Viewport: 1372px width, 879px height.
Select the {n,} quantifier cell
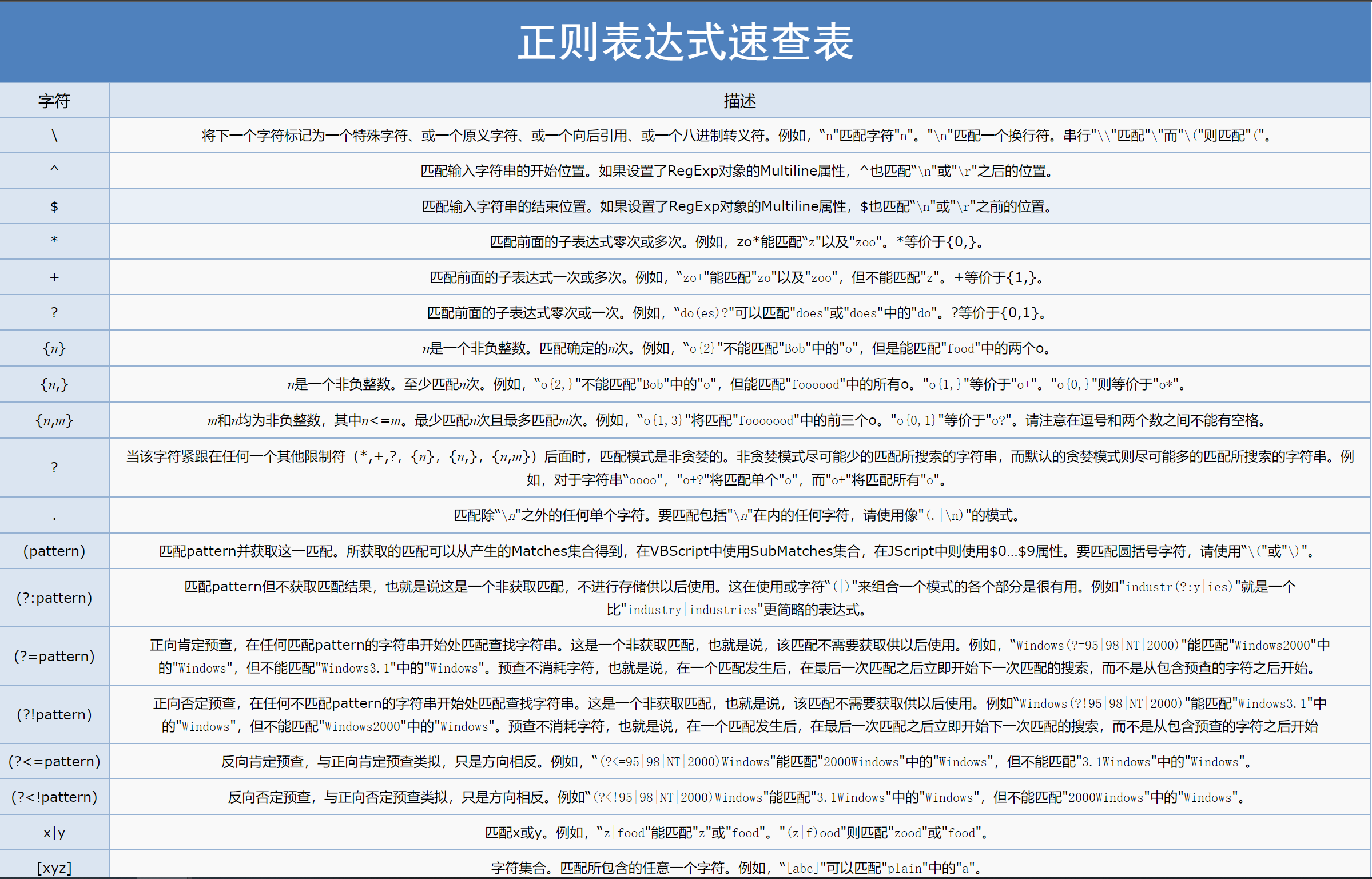pyautogui.click(x=54, y=384)
